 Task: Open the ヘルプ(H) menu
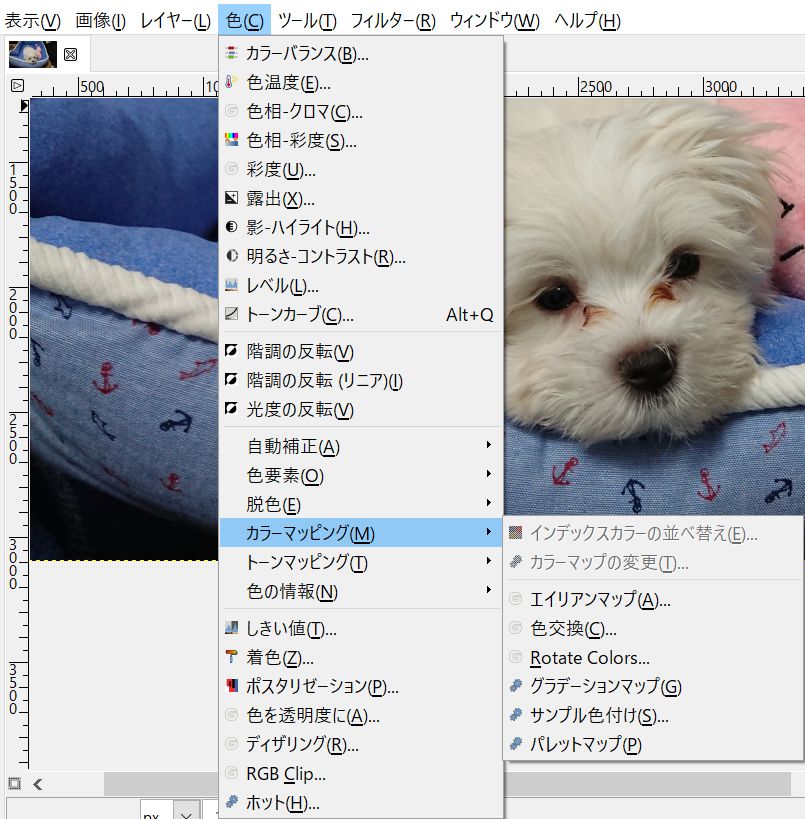tap(587, 21)
